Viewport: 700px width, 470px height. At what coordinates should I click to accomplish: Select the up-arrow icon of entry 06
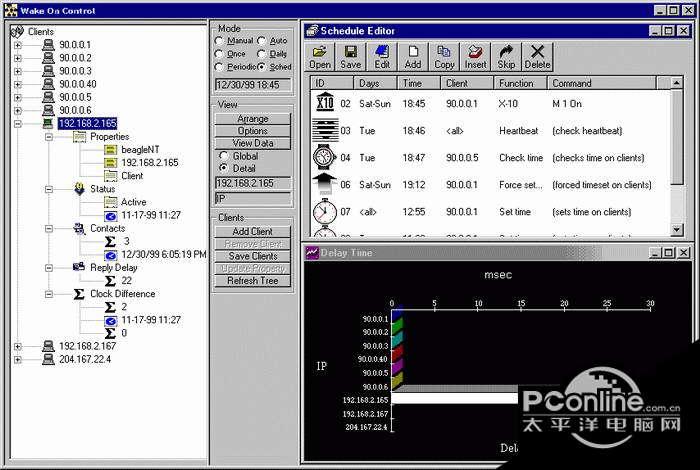tap(325, 184)
